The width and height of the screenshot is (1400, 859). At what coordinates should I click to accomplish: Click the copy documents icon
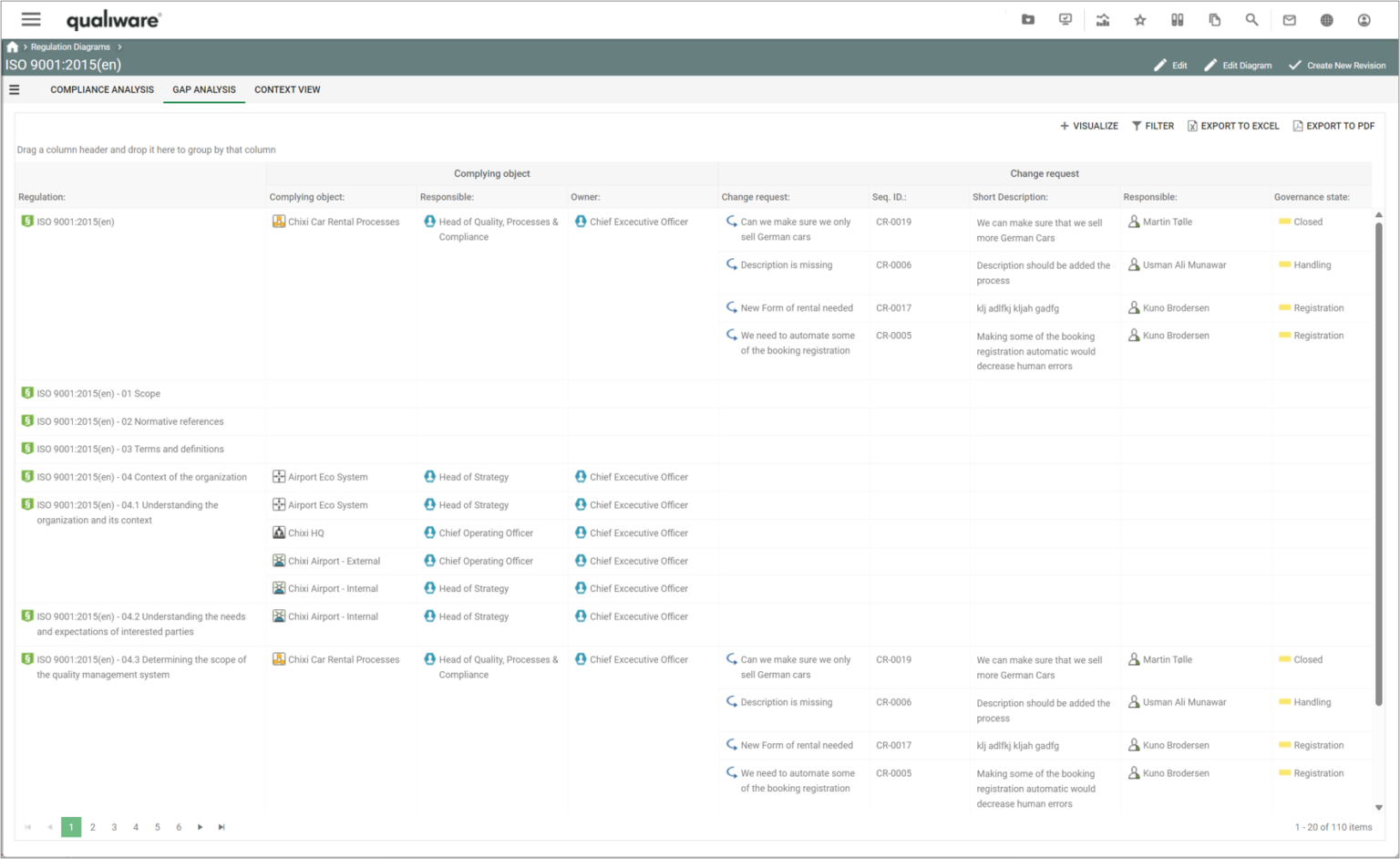pyautogui.click(x=1214, y=19)
